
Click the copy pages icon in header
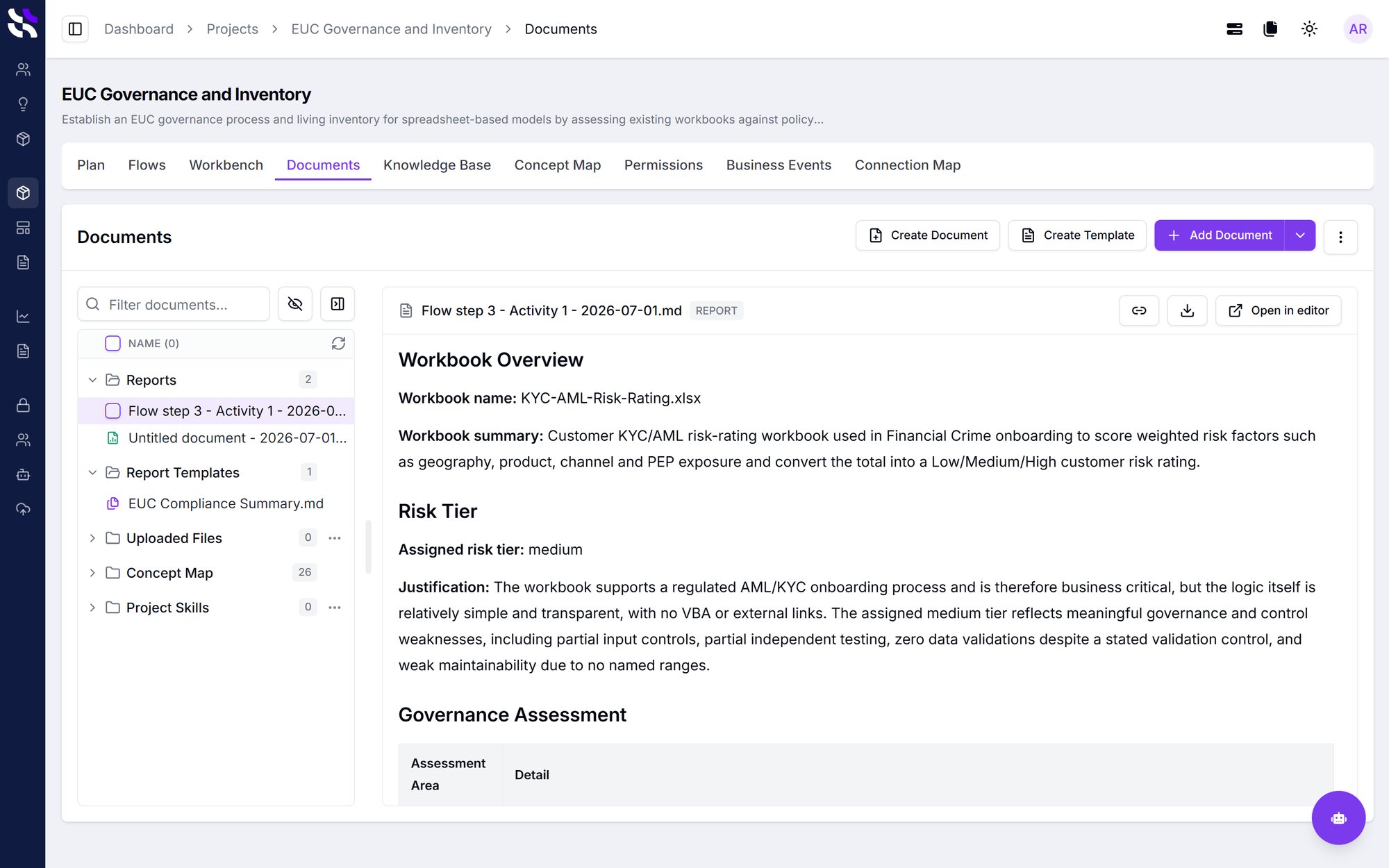tap(1270, 29)
